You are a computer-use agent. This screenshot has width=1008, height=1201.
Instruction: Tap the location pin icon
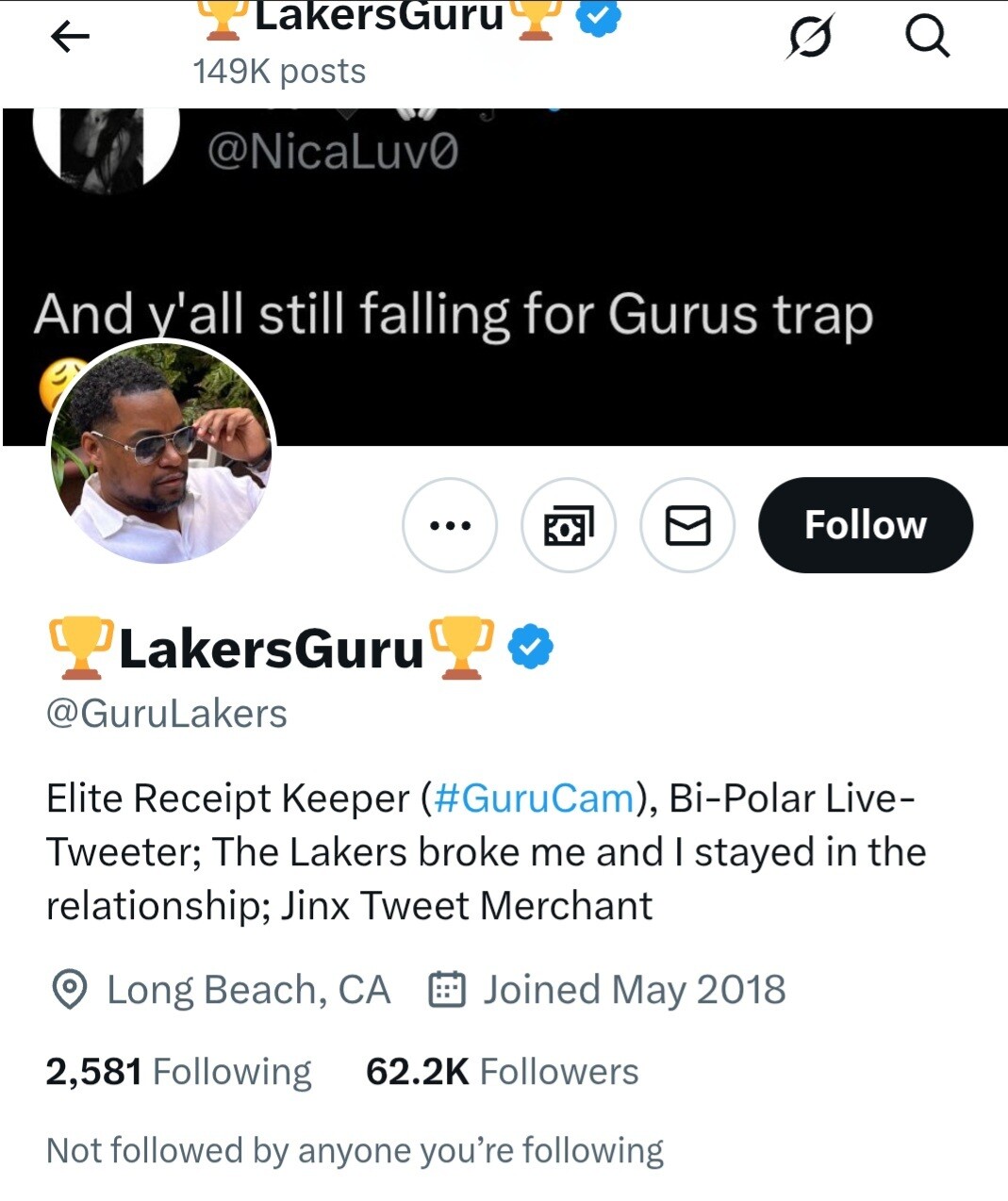click(69, 990)
